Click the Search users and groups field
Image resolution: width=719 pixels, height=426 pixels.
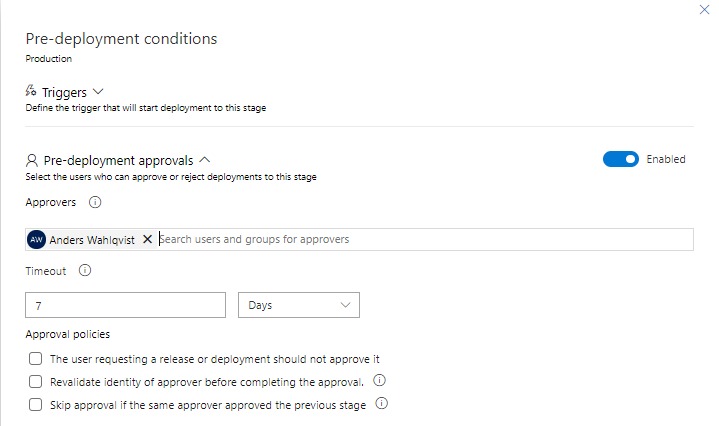[420, 240]
